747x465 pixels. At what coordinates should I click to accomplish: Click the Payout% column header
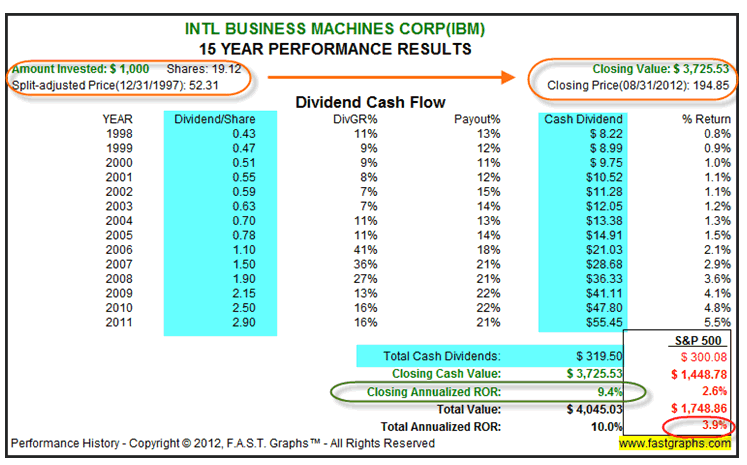[x=477, y=119]
